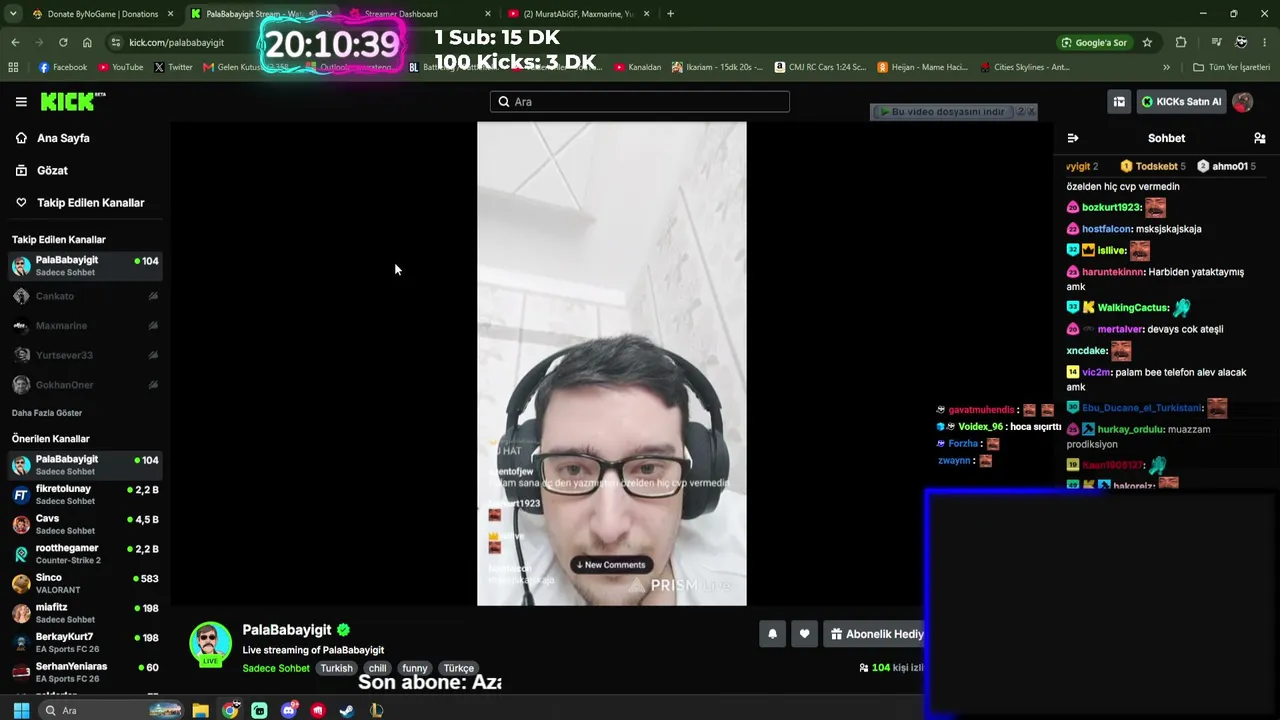Click the Türkçe tag
The width and height of the screenshot is (1280, 720).
[x=459, y=668]
